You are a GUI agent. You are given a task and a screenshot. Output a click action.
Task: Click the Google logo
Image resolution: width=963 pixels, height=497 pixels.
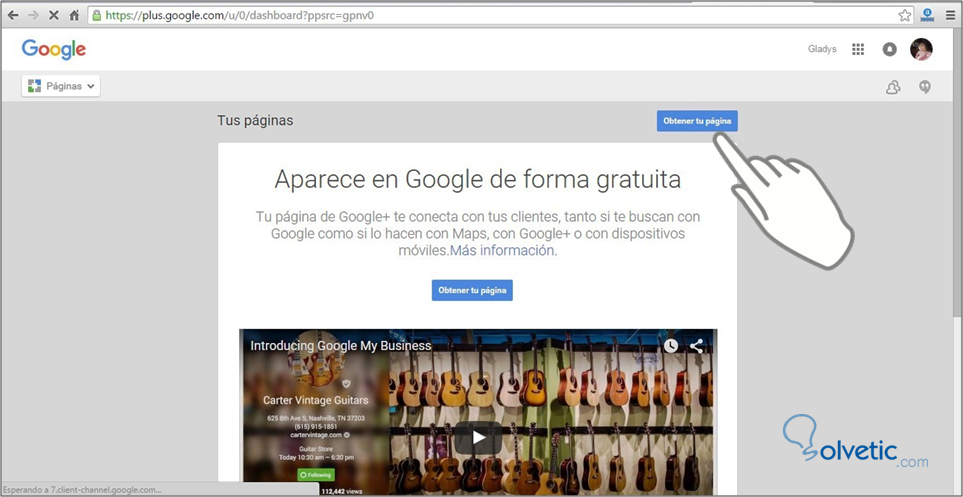[54, 49]
